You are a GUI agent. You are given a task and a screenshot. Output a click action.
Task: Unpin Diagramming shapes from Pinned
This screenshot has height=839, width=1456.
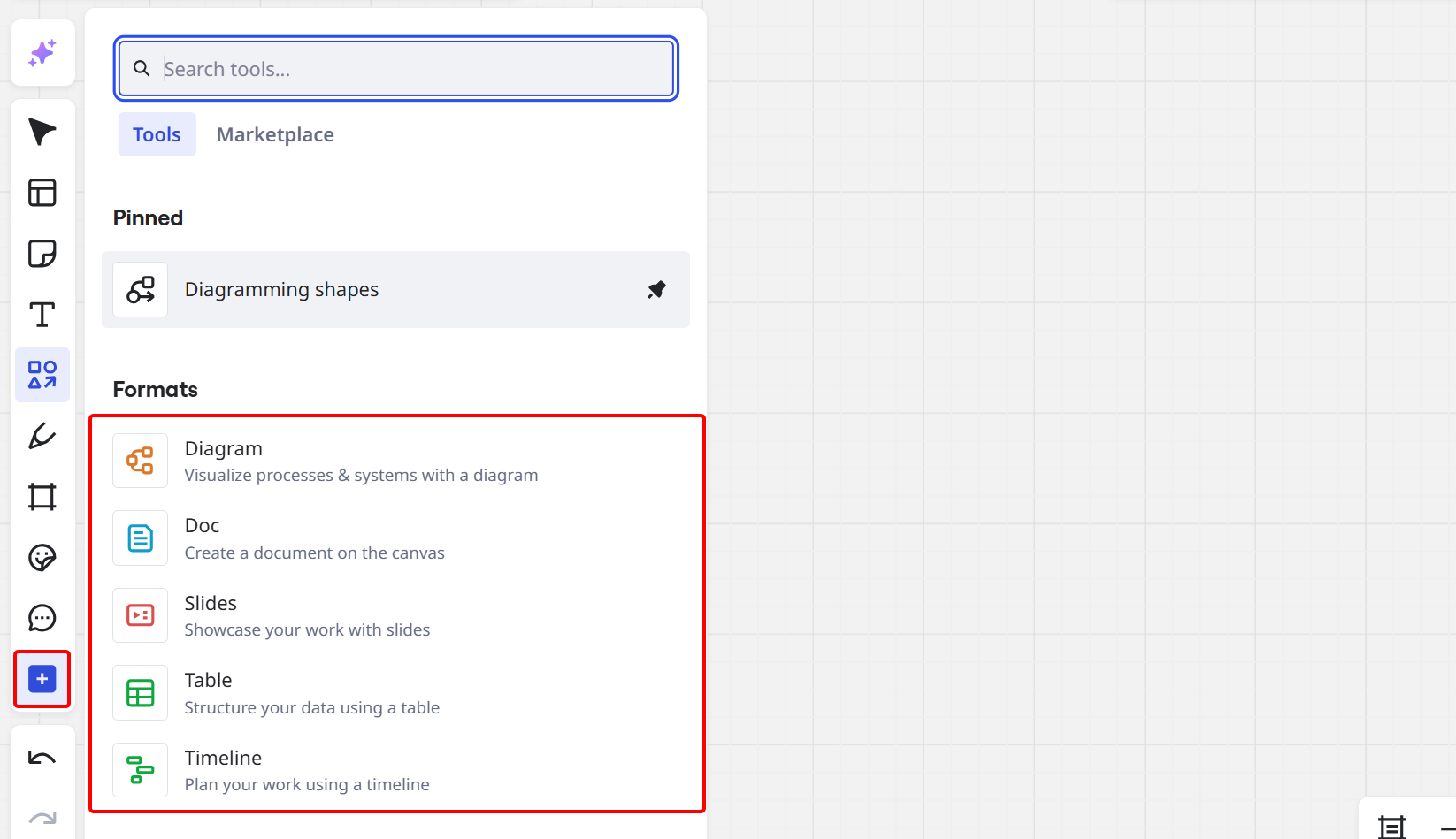click(656, 289)
